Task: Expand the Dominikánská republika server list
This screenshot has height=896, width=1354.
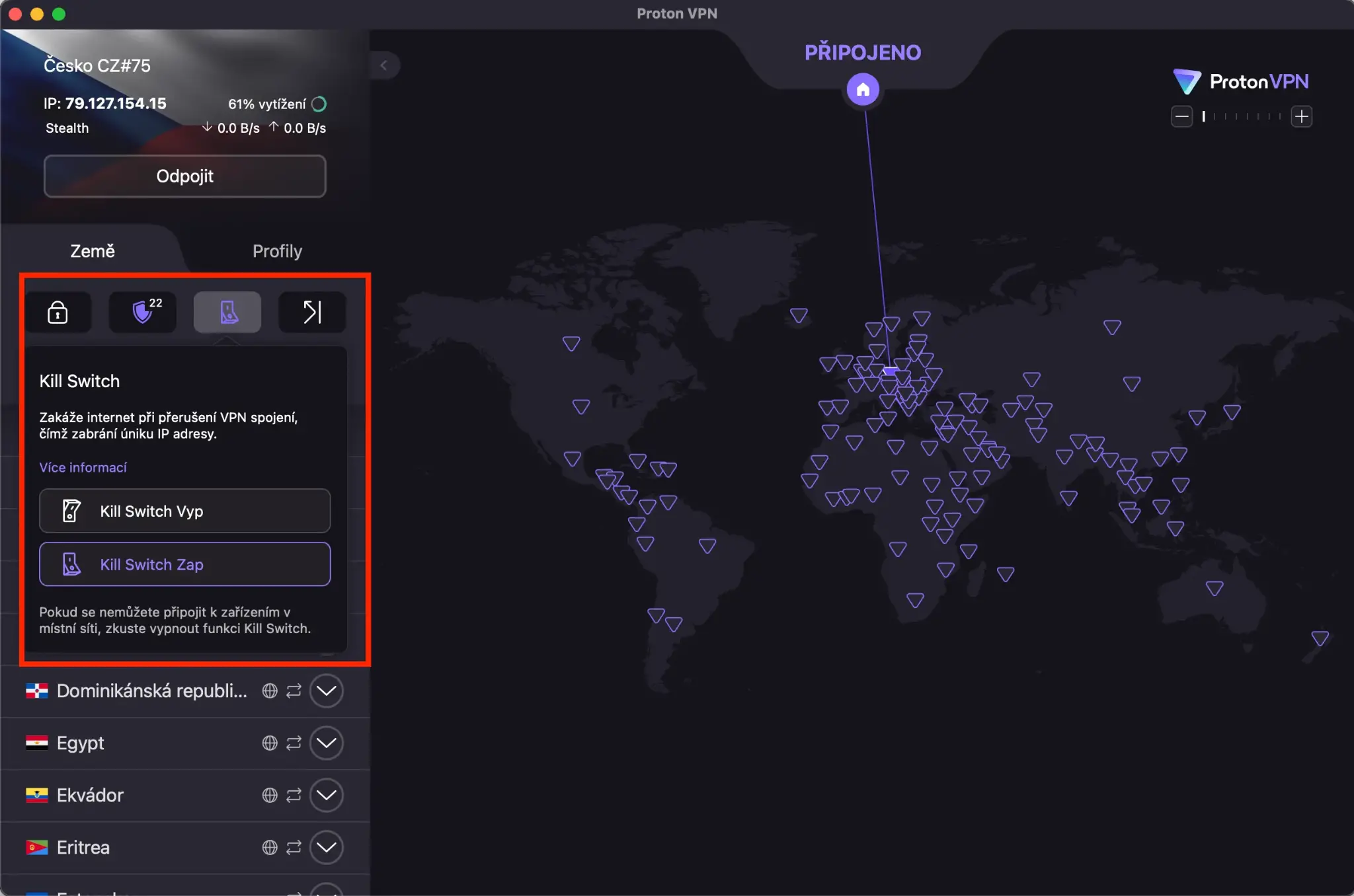Action: [326, 691]
